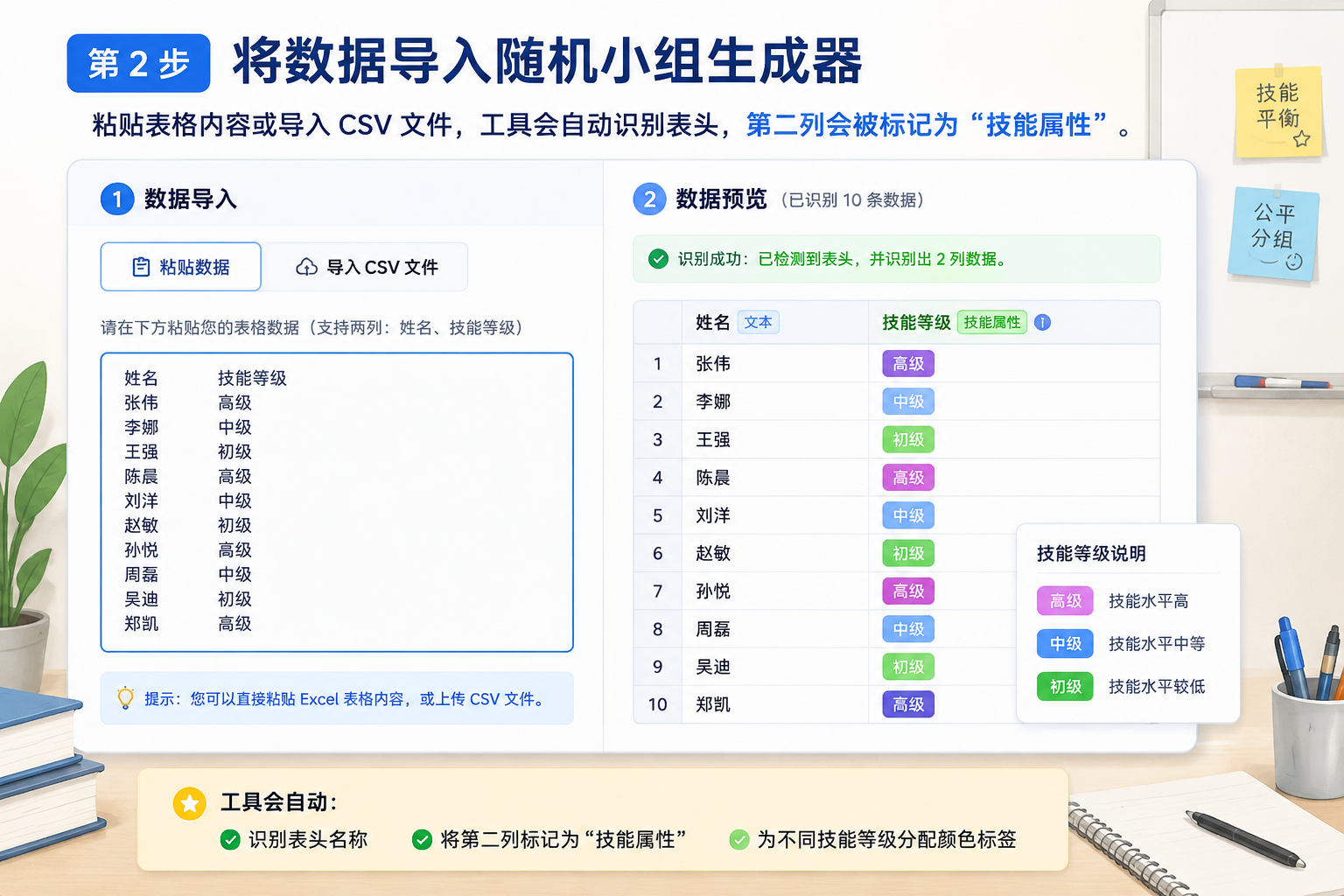Select 王强 in the preview table

[x=713, y=439]
